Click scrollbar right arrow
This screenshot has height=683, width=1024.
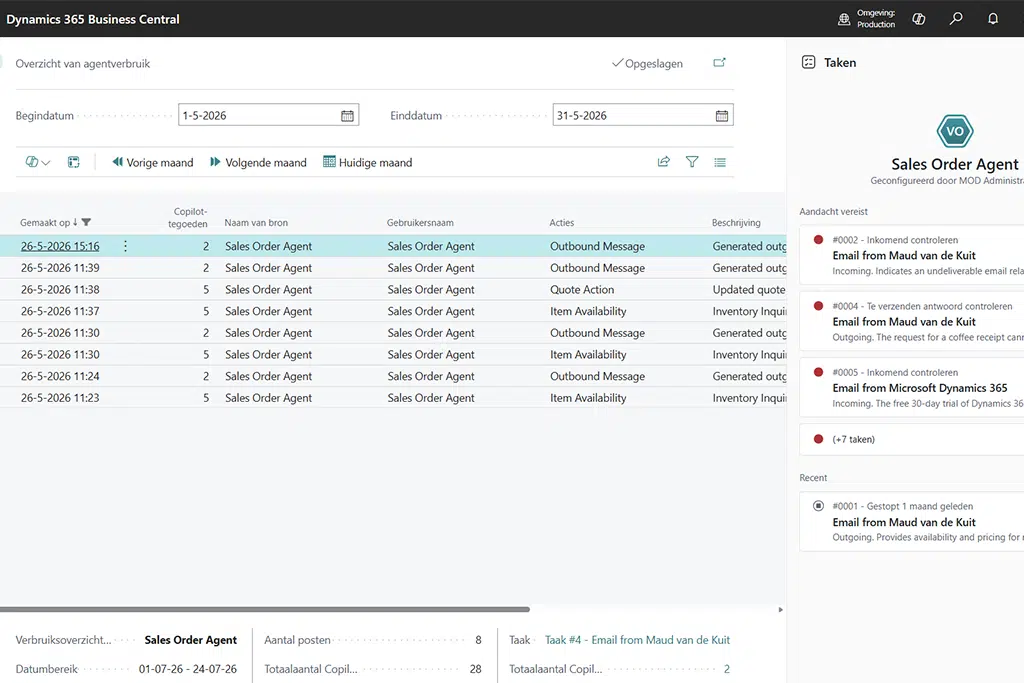point(780,609)
